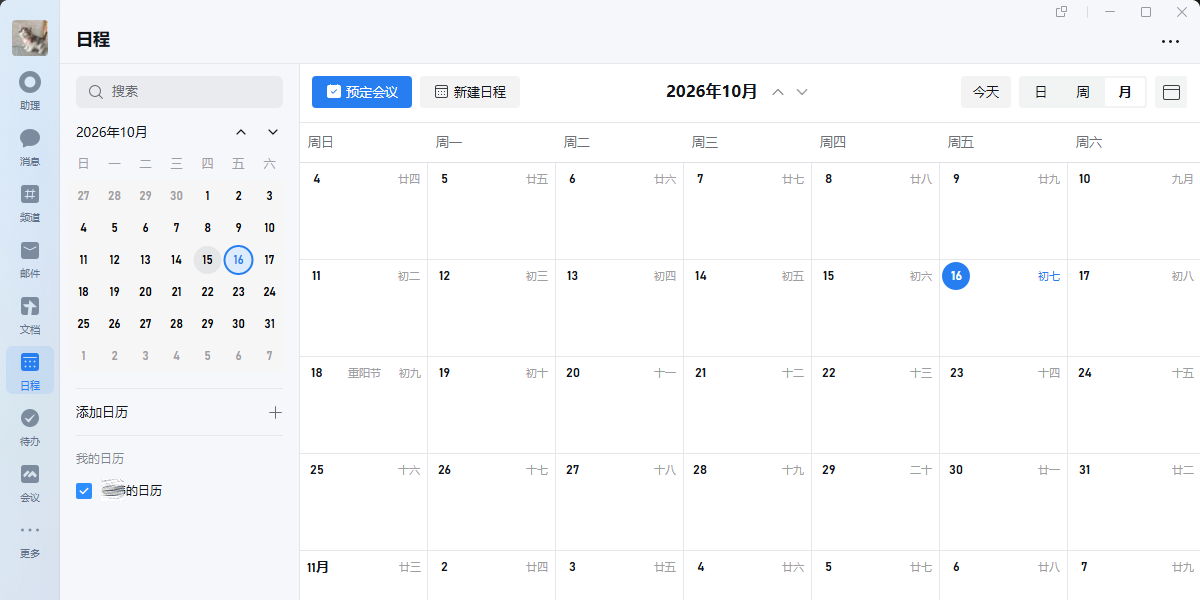Go to next month in mini calendar

[273, 132]
